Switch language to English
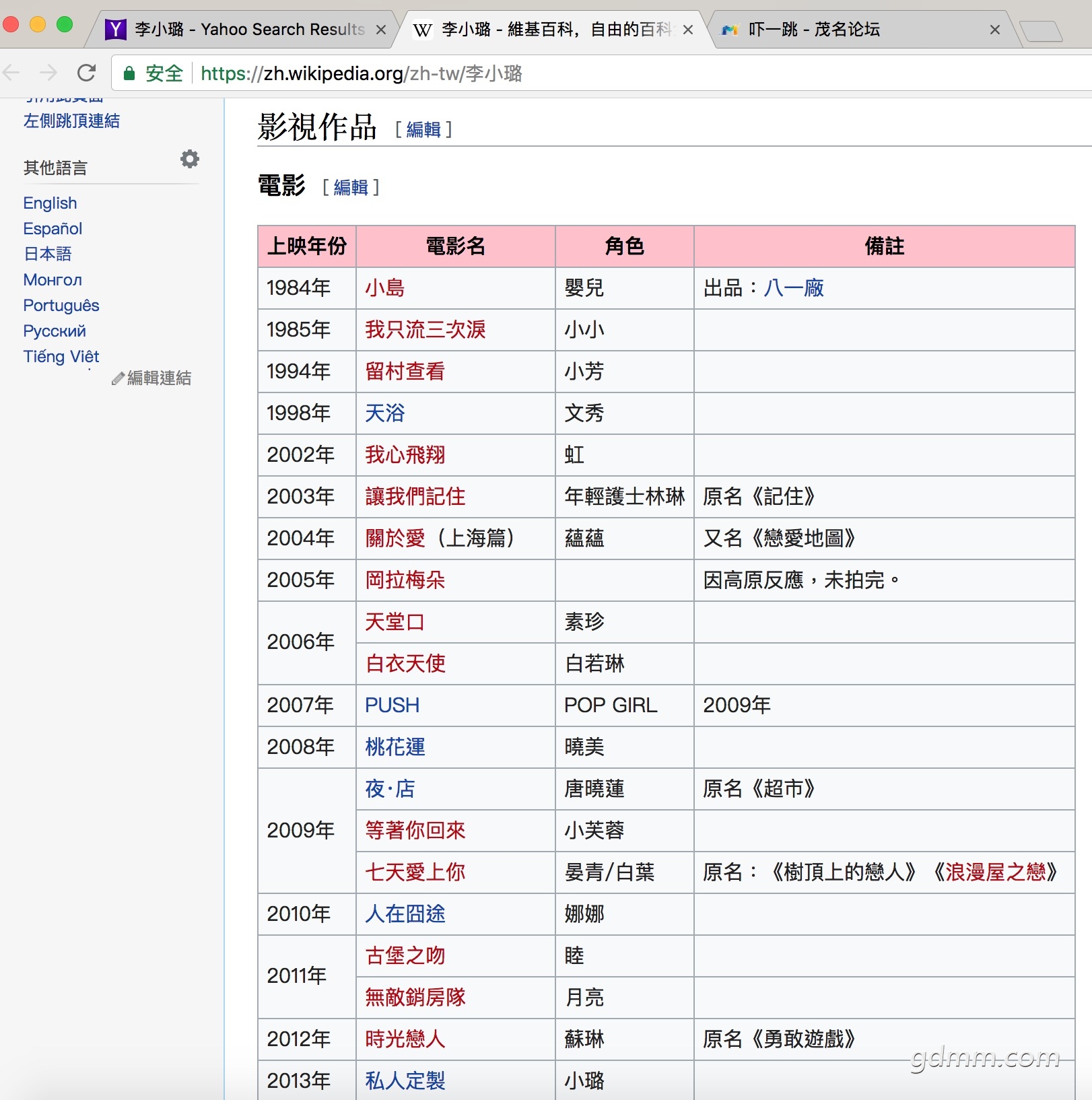 (x=50, y=203)
